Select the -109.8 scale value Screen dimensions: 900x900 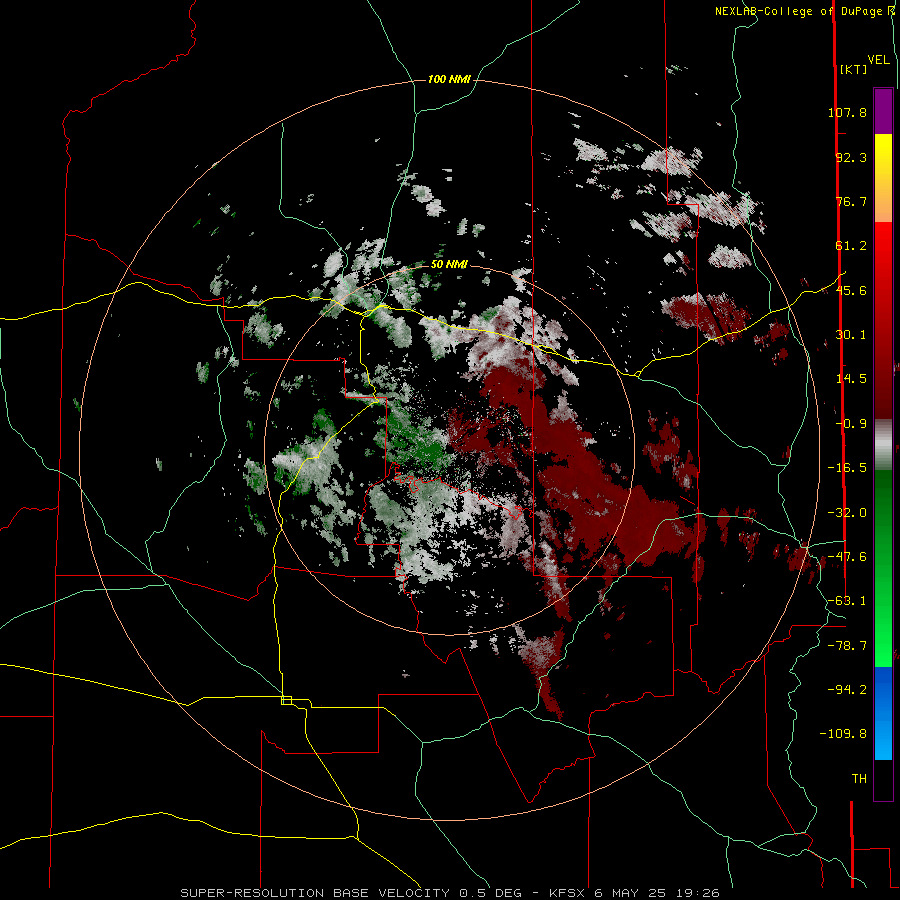tap(843, 734)
